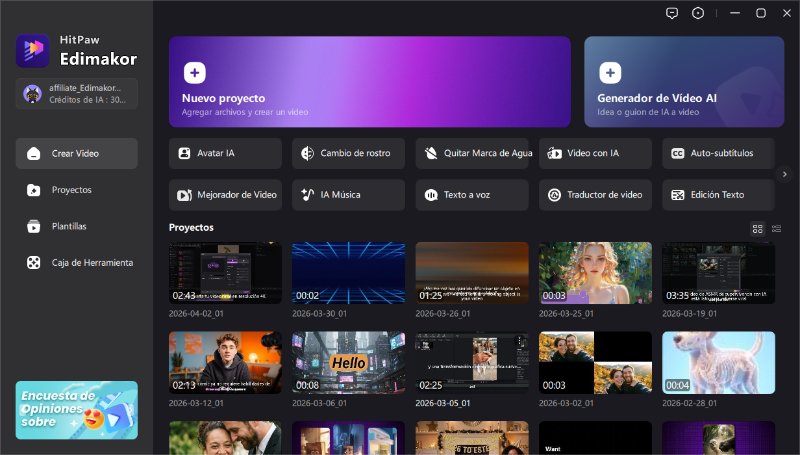Click the feedback message icon in title bar
This screenshot has height=455, width=800.
click(x=671, y=13)
